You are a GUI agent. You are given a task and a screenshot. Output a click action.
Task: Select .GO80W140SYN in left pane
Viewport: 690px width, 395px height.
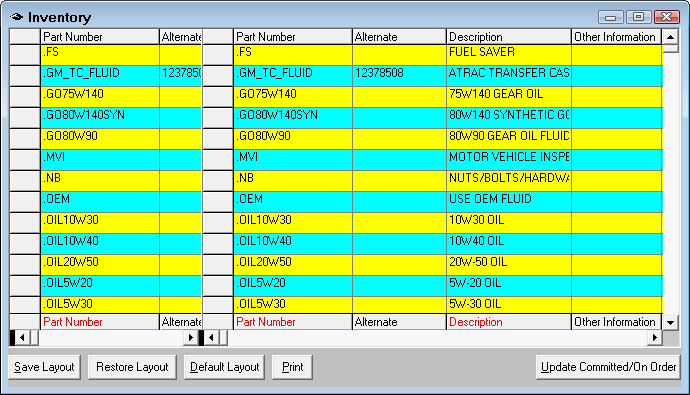[x=99, y=118]
